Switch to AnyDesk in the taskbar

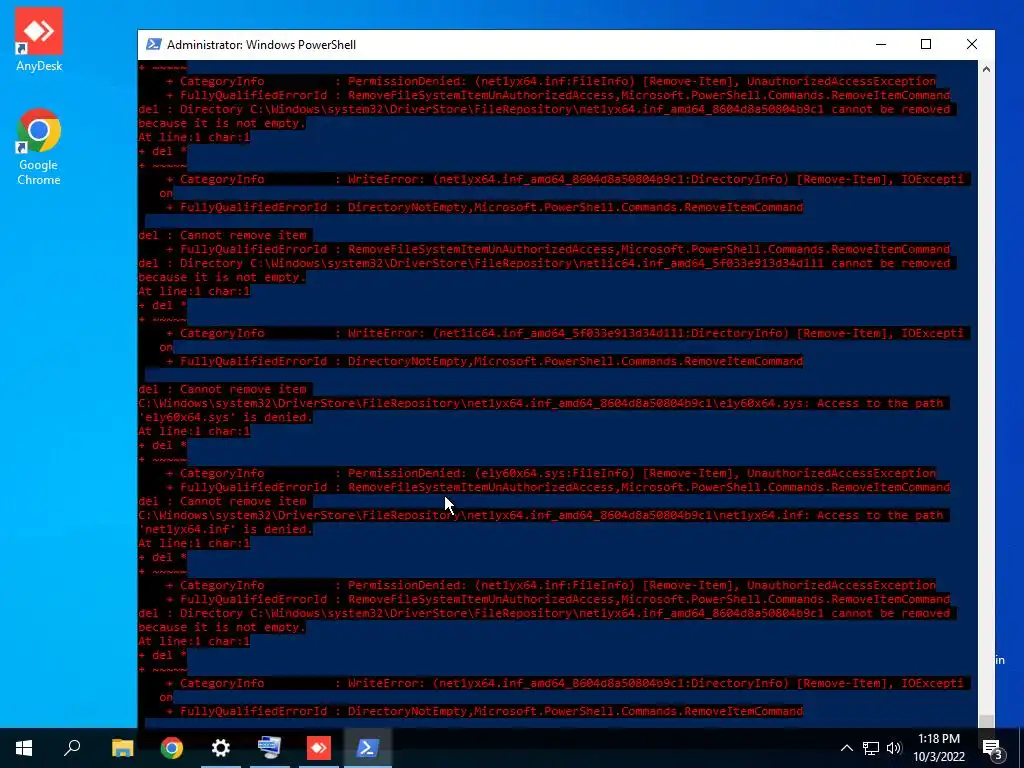tap(319, 748)
